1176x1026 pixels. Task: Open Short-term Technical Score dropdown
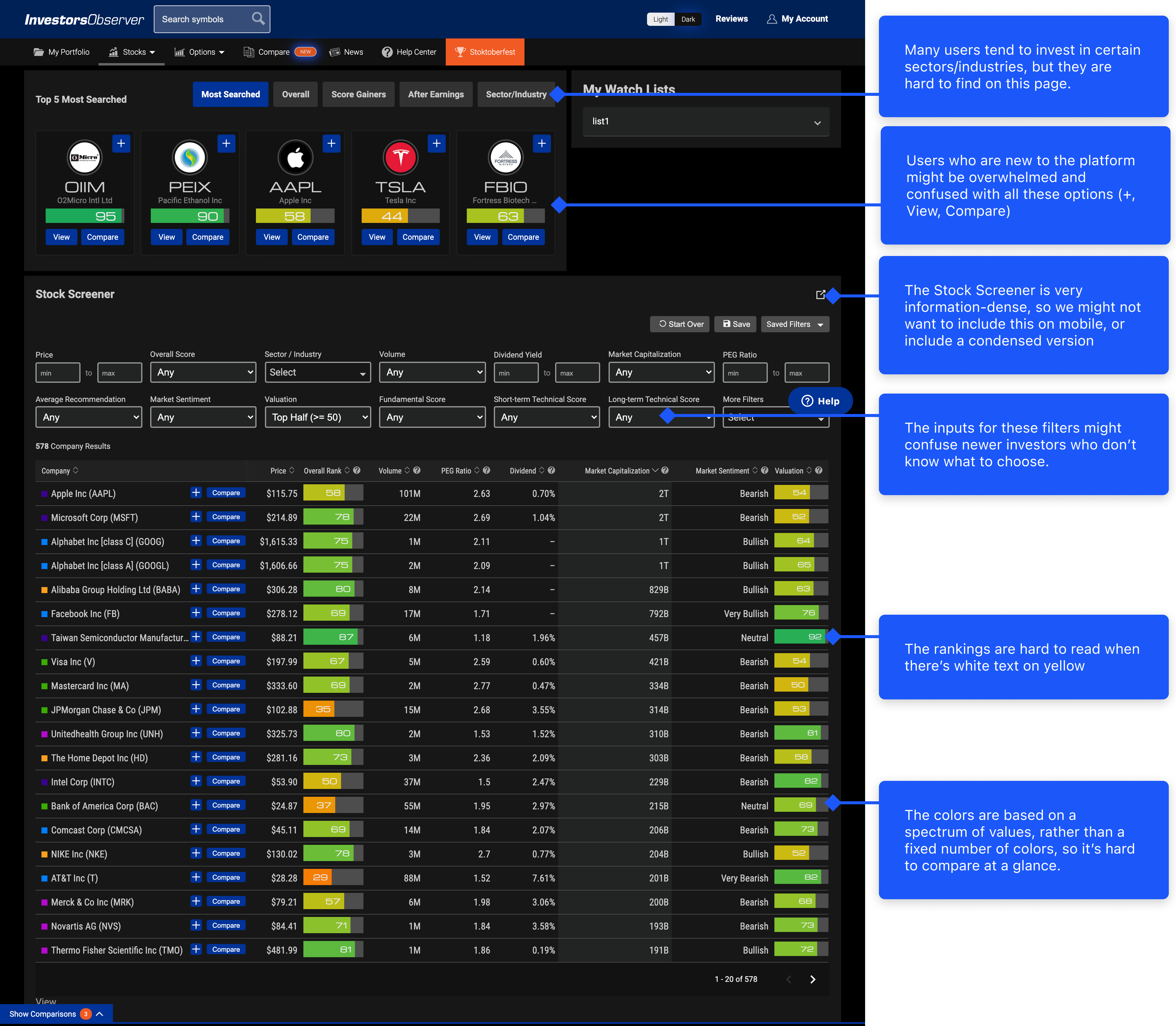(x=547, y=417)
